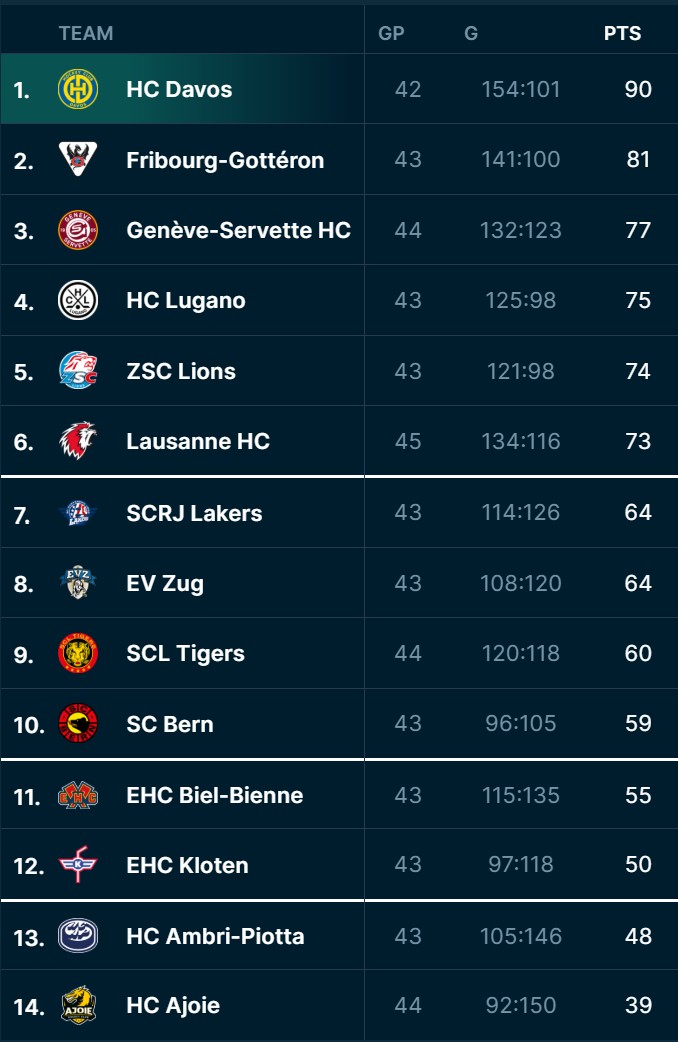Click the HC Davos team logo
This screenshot has width=678, height=1042.
pos(78,89)
